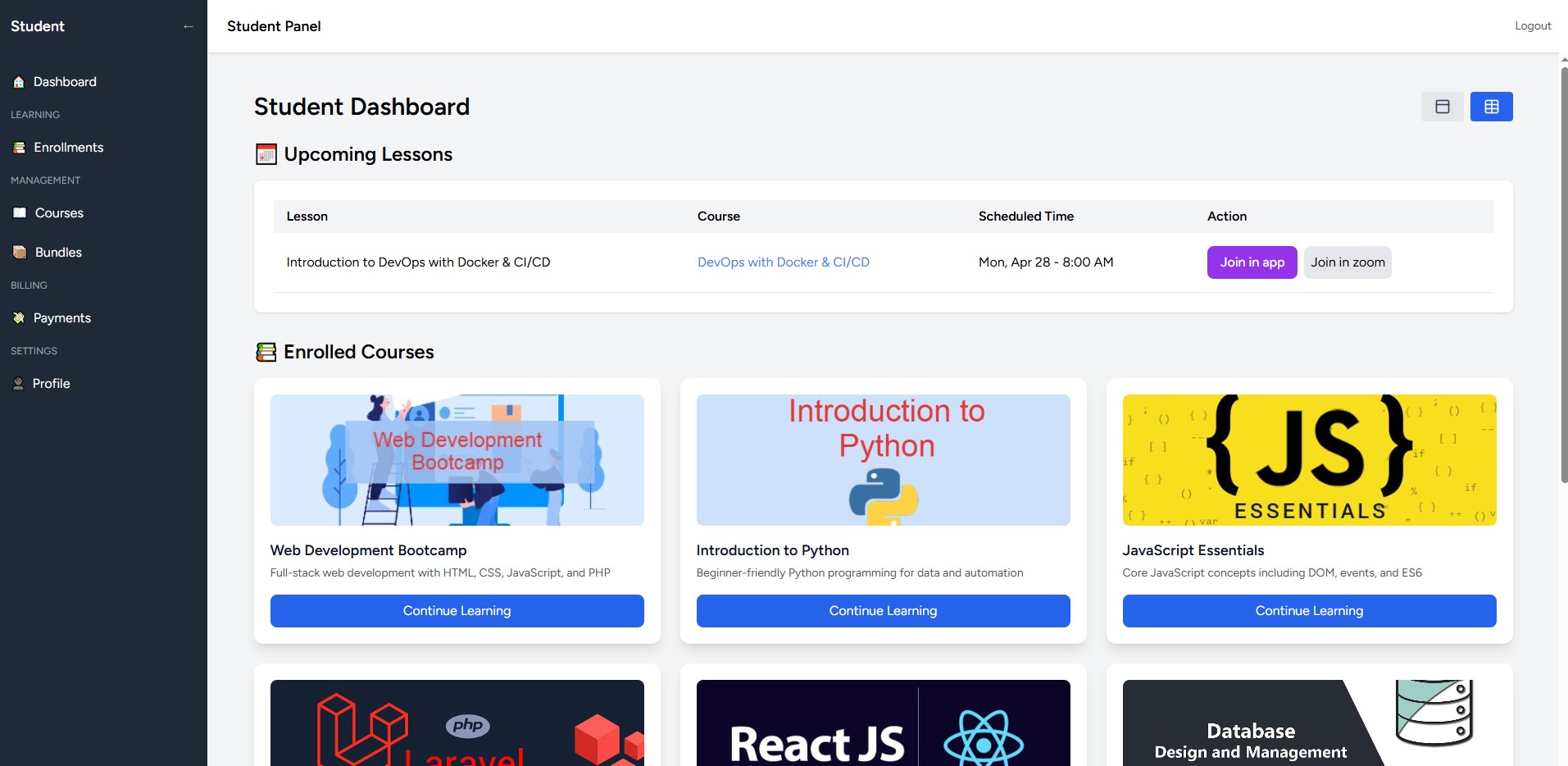
Task: Click the Dashboard house icon in sidebar
Action: tap(19, 82)
